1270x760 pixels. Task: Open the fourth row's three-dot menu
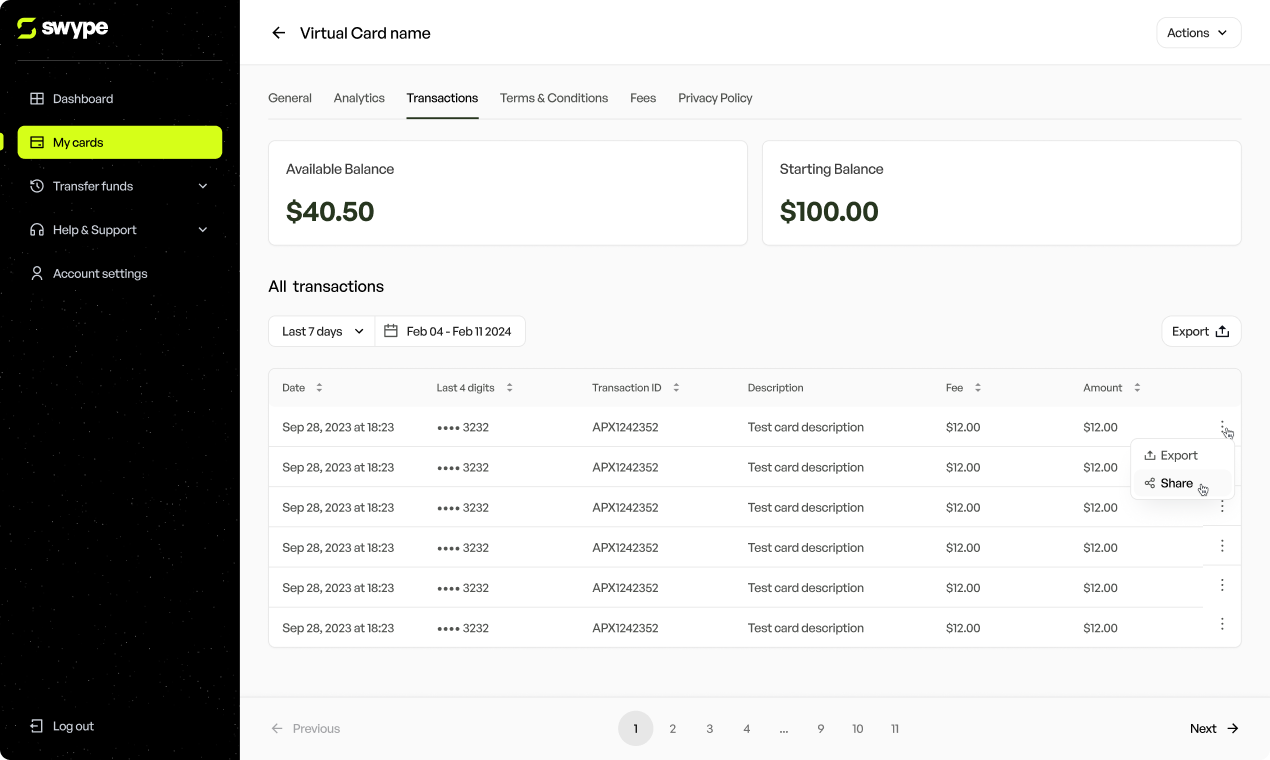click(1222, 546)
